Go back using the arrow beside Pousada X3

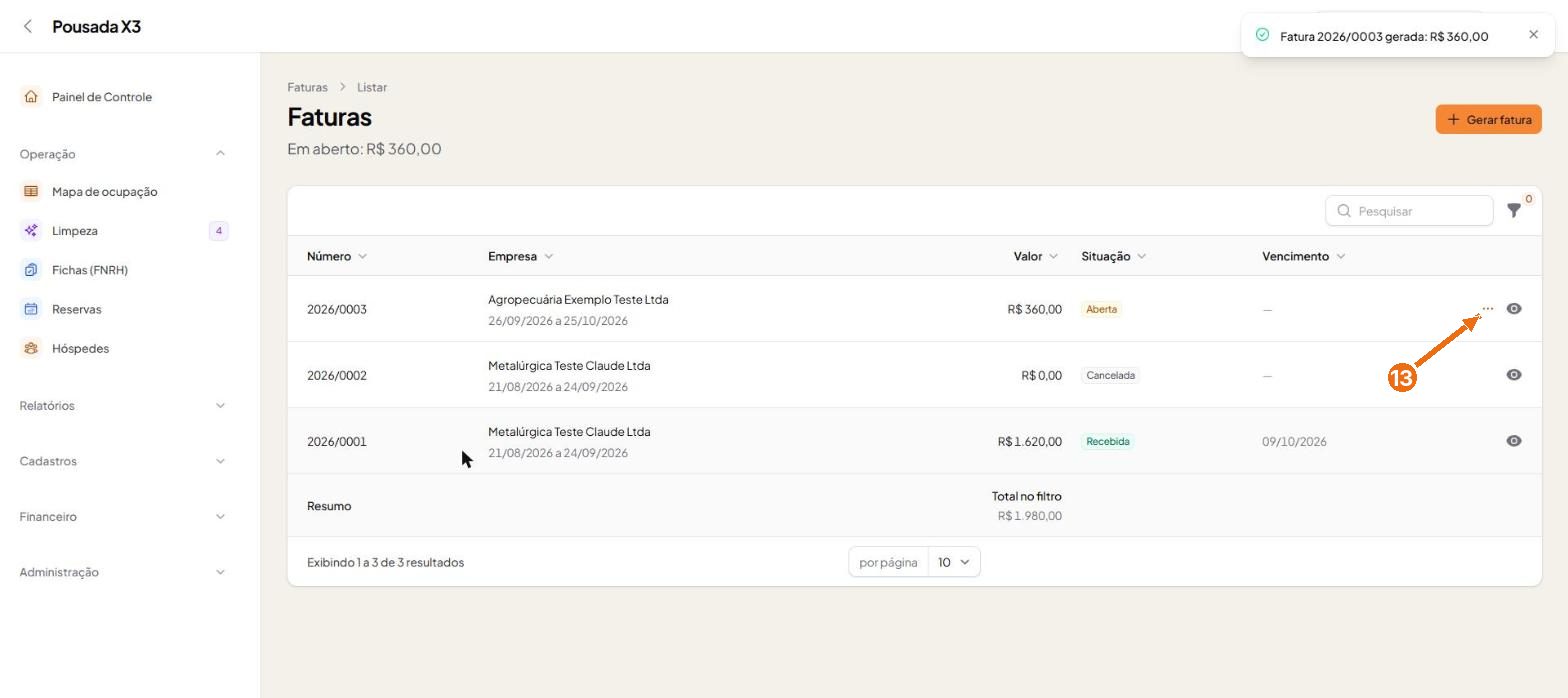(x=28, y=27)
